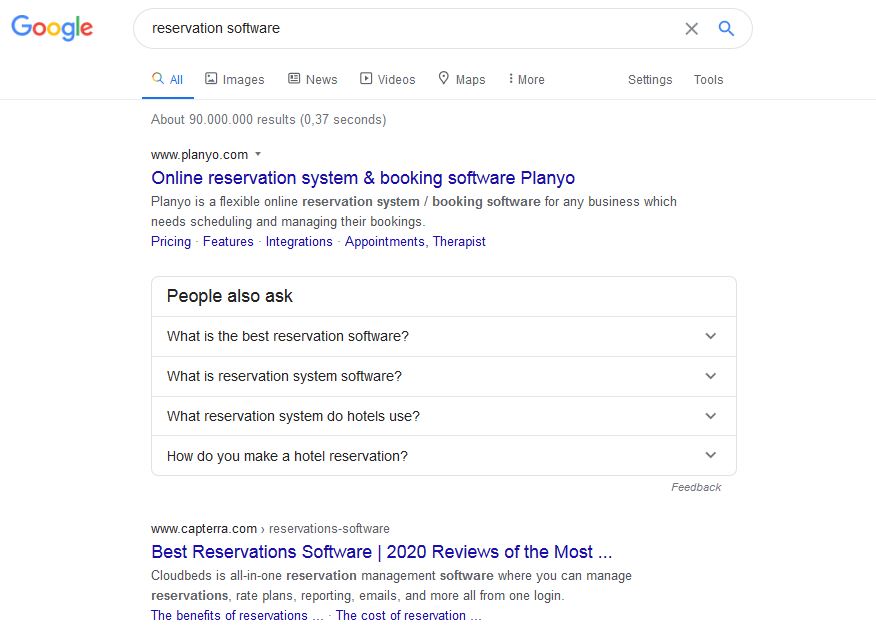Open dropdown arrow next to www.planyo.com
Viewport: 876px width, 625px height.
click(x=258, y=154)
